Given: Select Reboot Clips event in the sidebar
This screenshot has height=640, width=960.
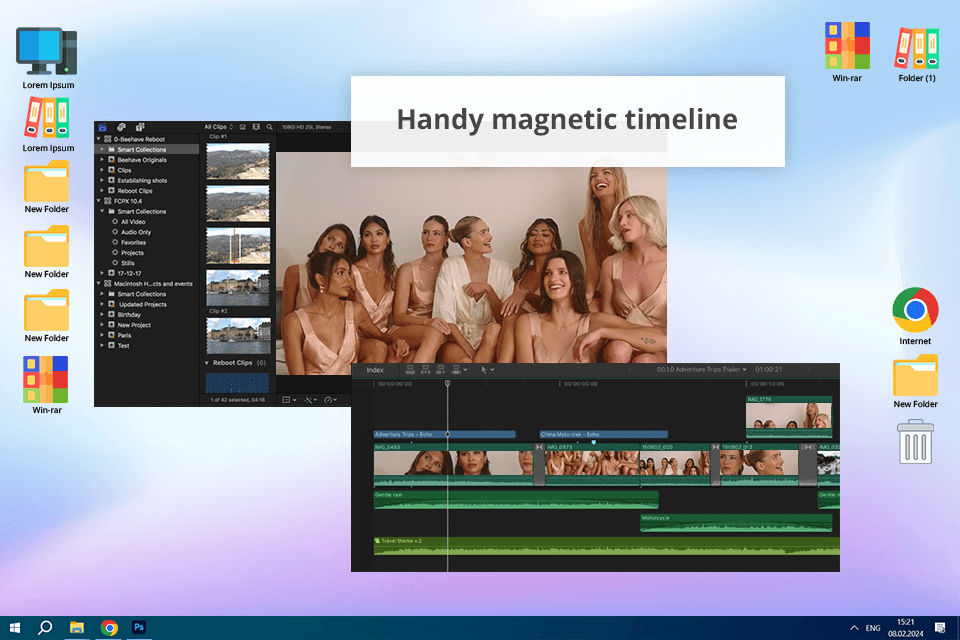Looking at the screenshot, I should click(x=134, y=191).
